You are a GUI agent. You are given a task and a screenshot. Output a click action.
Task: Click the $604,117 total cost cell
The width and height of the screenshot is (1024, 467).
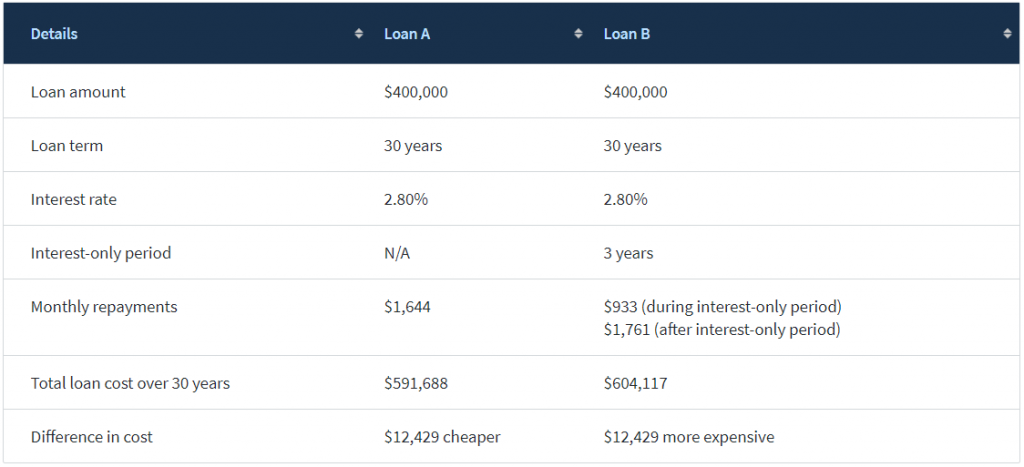636,383
